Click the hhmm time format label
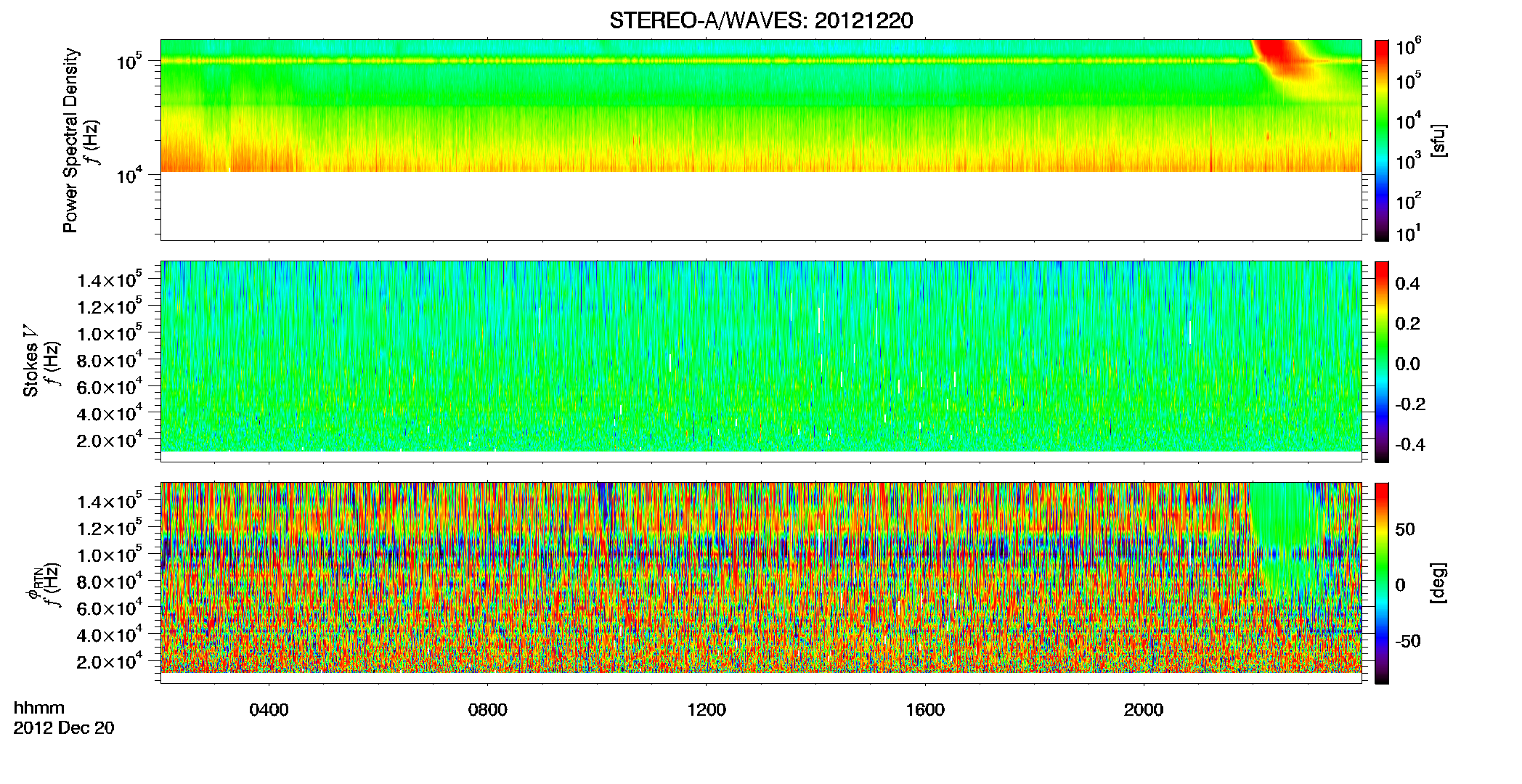The width and height of the screenshot is (1522, 784). click(x=39, y=708)
